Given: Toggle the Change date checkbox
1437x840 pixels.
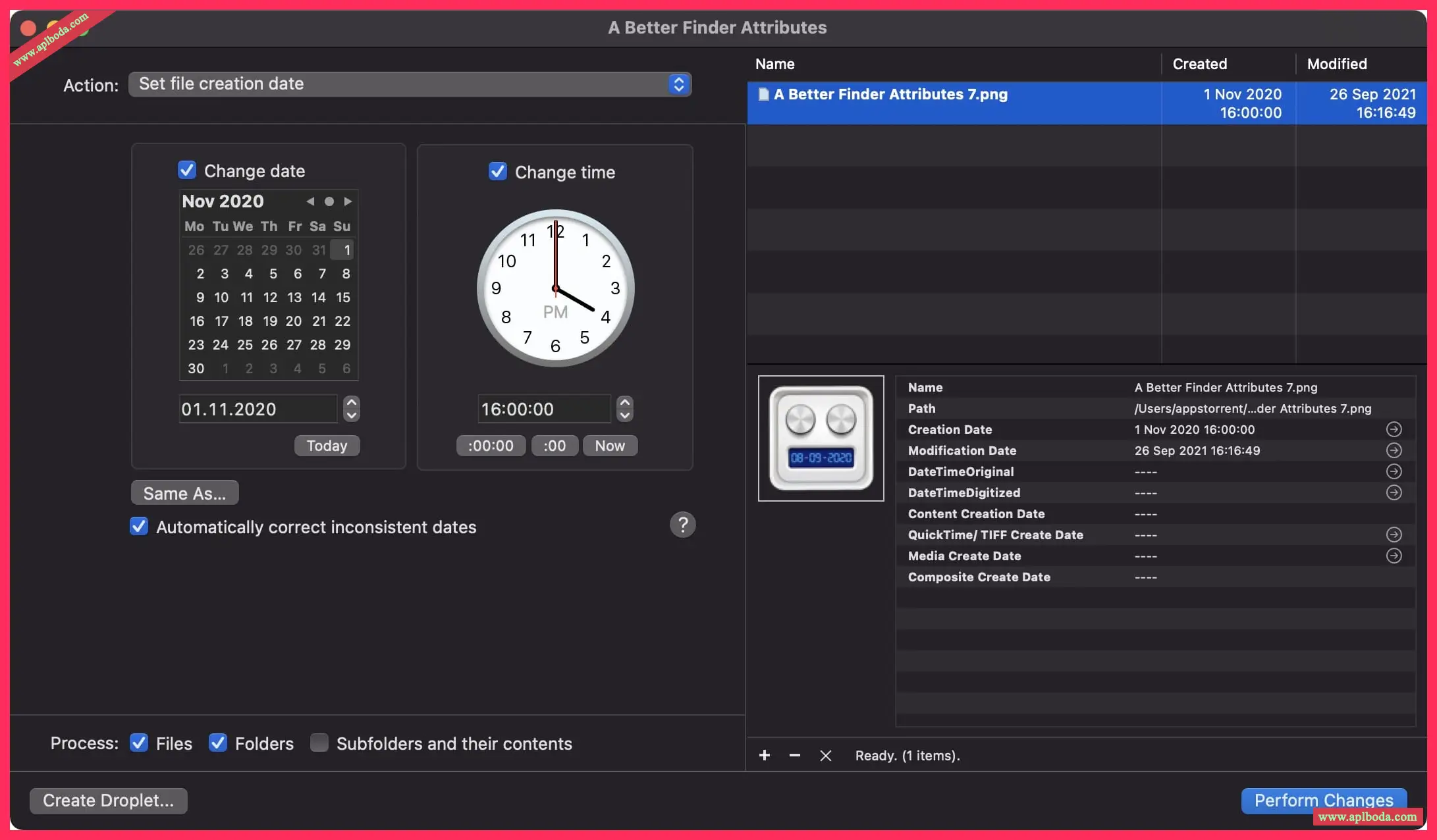Looking at the screenshot, I should click(x=187, y=171).
